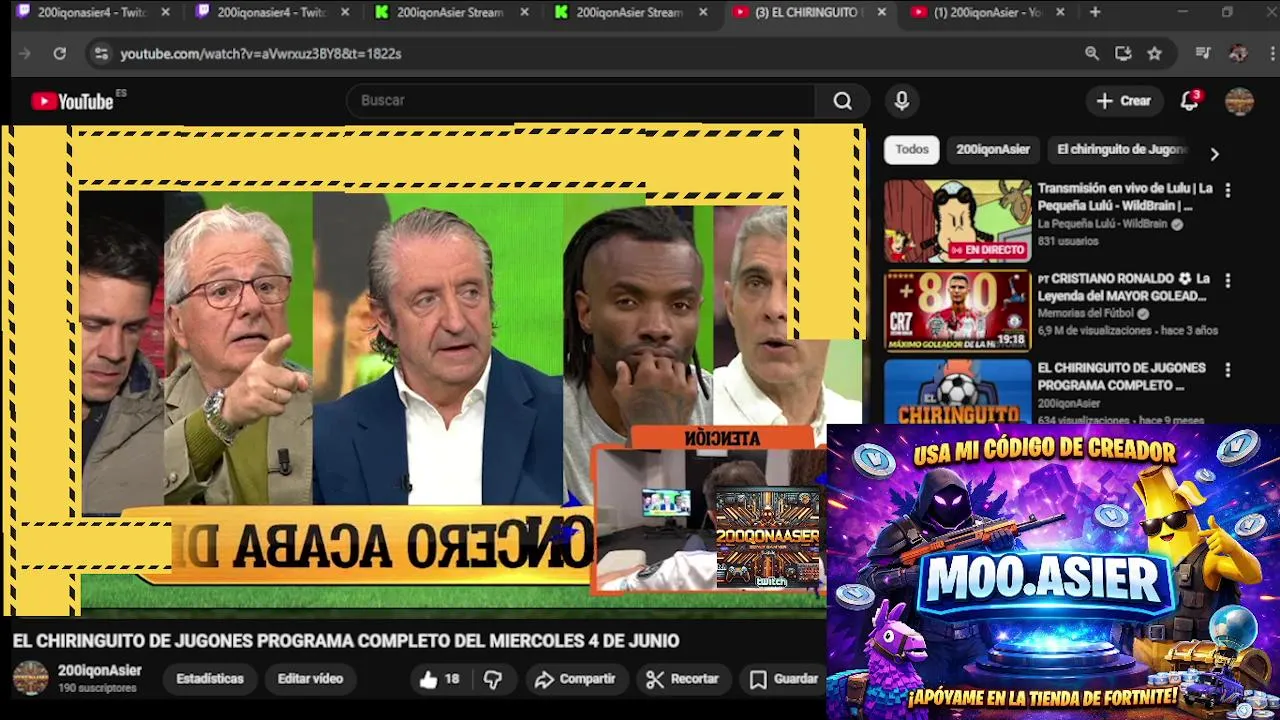Click the address bar URL
This screenshot has width=1280, height=720.
coord(261,54)
